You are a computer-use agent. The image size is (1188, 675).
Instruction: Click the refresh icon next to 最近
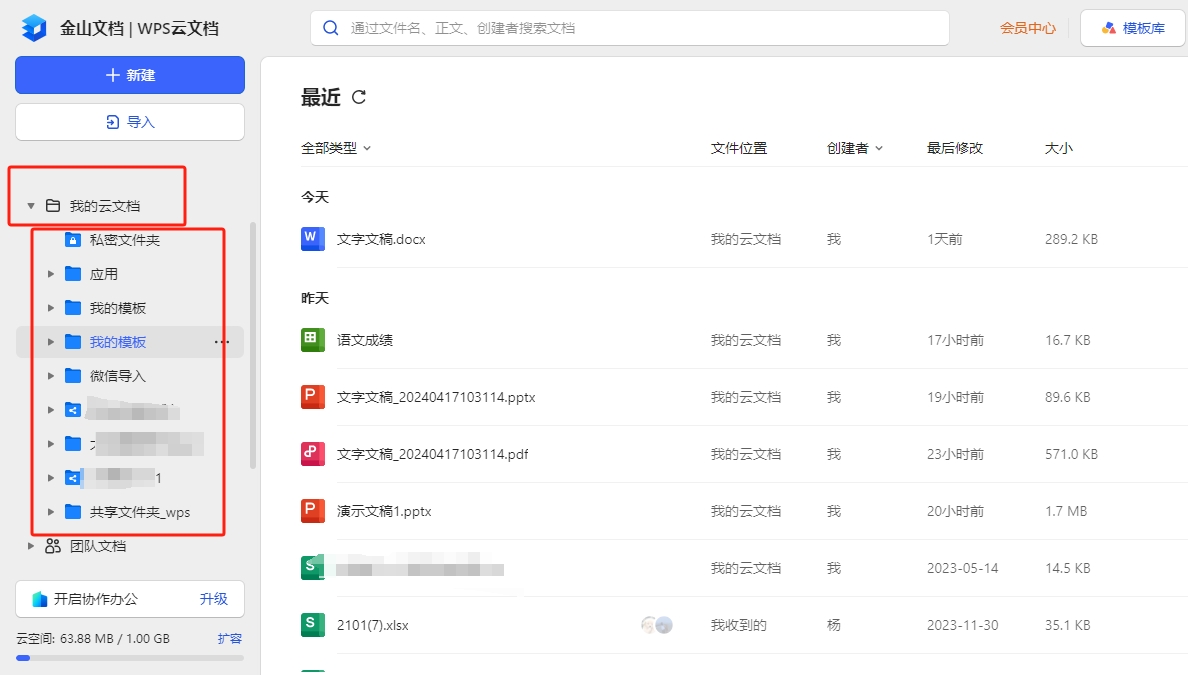tap(359, 97)
